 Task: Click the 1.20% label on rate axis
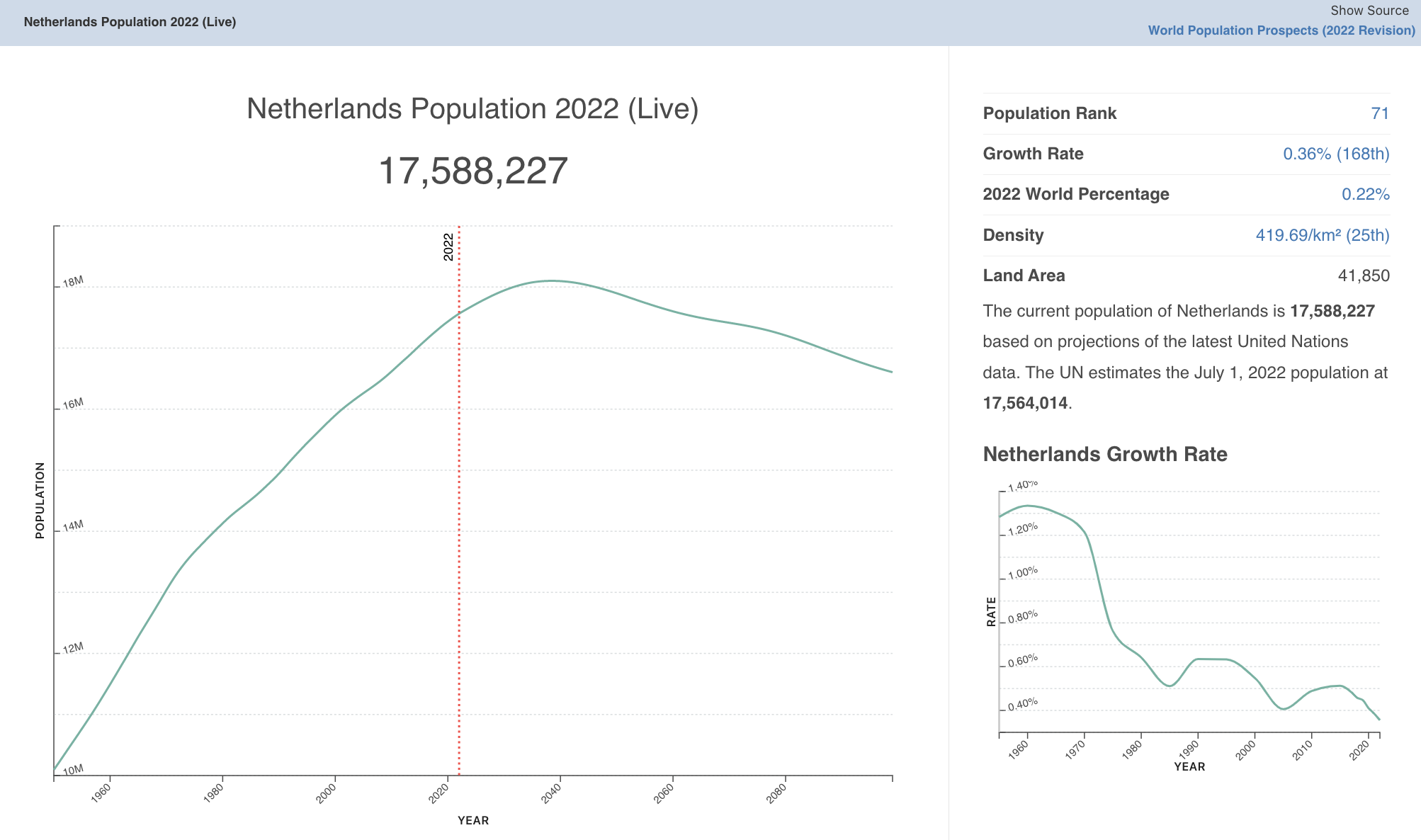click(1022, 528)
